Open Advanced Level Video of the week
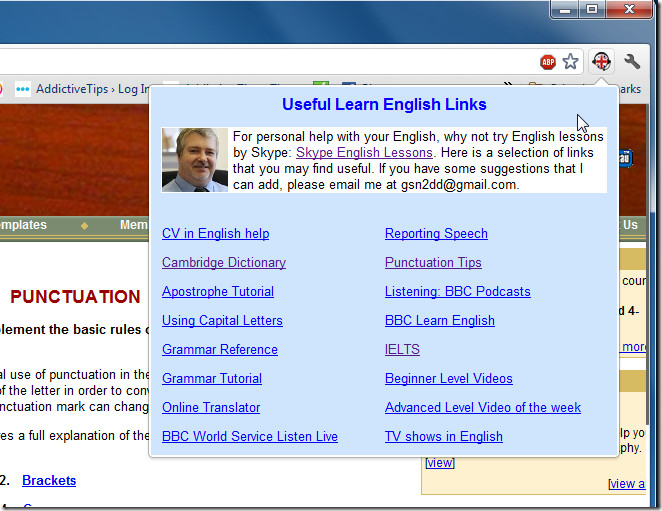The width and height of the screenshot is (662, 511). point(483,408)
